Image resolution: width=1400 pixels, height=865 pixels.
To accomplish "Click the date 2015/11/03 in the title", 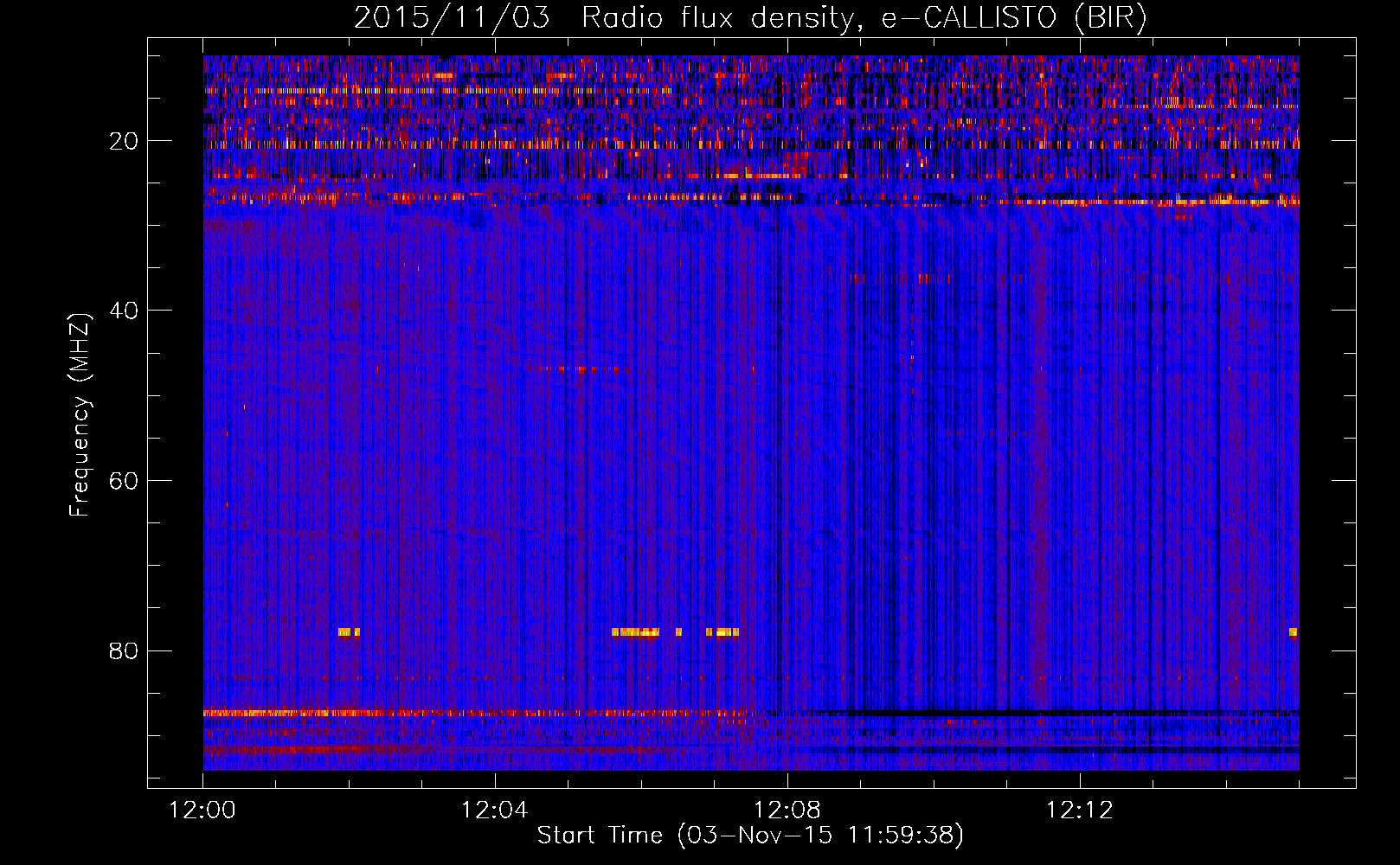I will pyautogui.click(x=452, y=18).
